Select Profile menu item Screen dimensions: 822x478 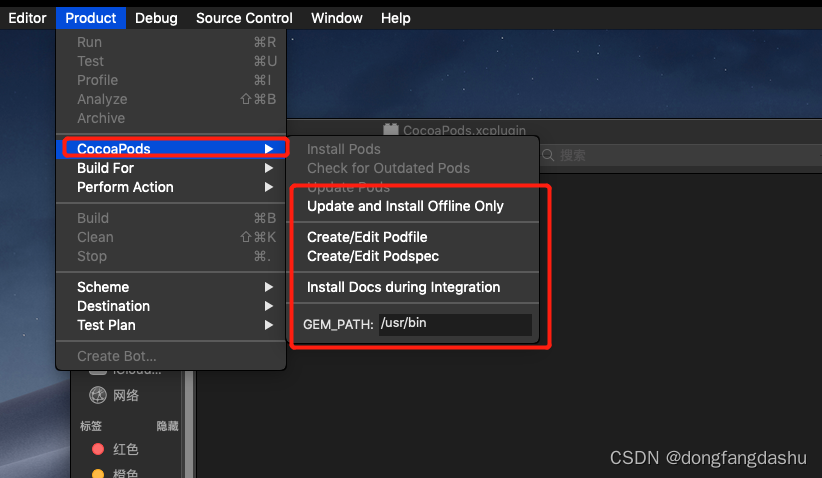click(x=171, y=80)
